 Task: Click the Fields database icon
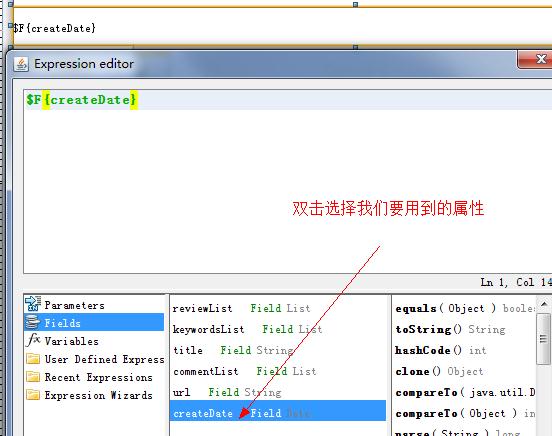33,322
